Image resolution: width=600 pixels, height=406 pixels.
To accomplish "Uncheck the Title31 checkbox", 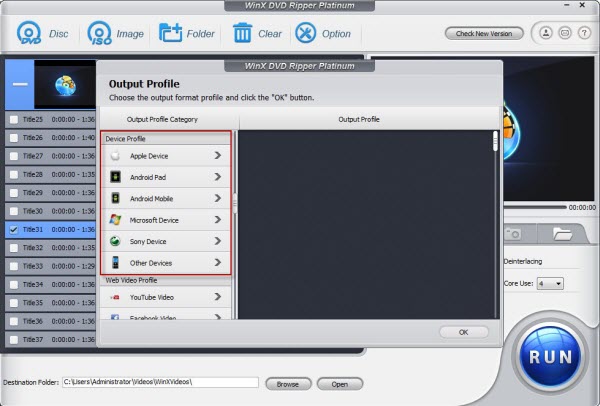I will (x=14, y=230).
